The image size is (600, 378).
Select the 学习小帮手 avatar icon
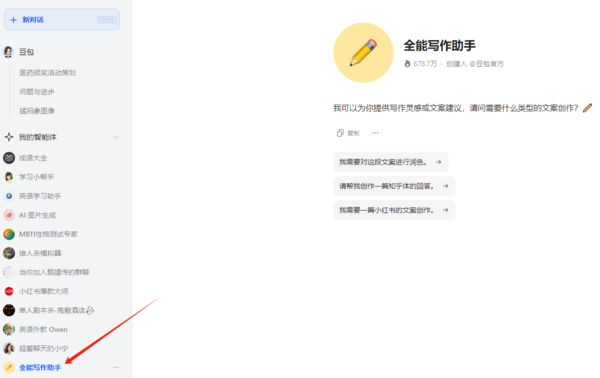(x=9, y=177)
